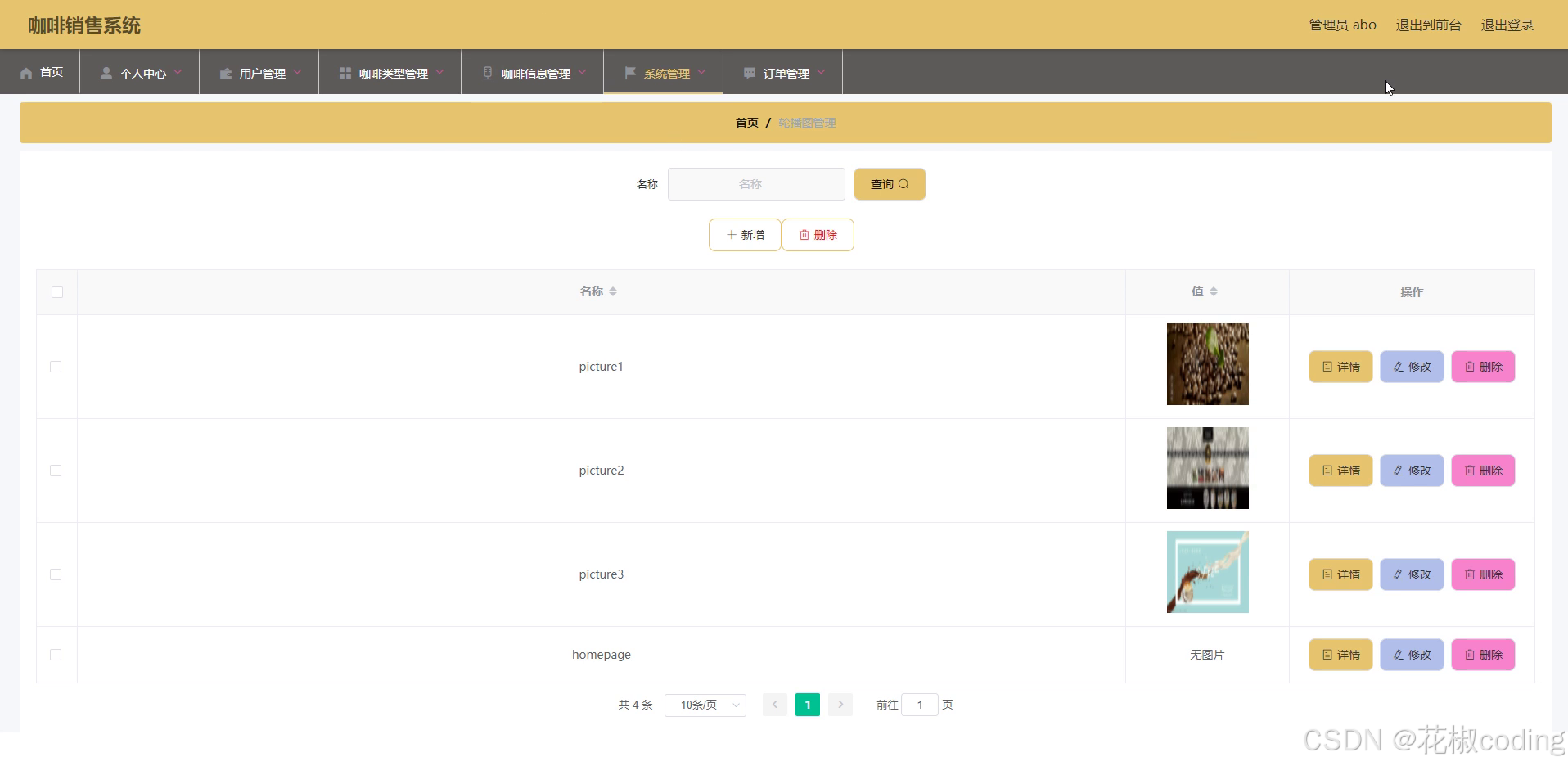Image resolution: width=1568 pixels, height=766 pixels.
Task: Open the 咖啡信息管理 menu label
Action: 536,74
